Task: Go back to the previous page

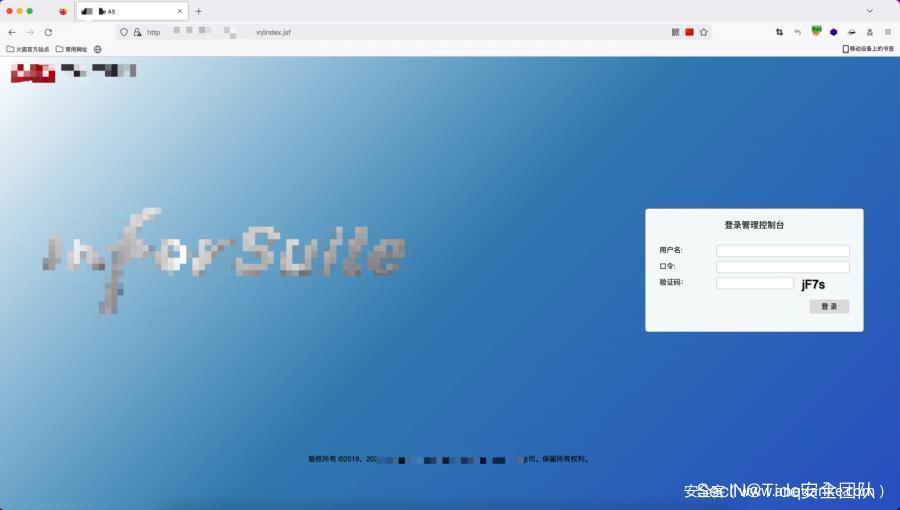Action: tap(12, 33)
